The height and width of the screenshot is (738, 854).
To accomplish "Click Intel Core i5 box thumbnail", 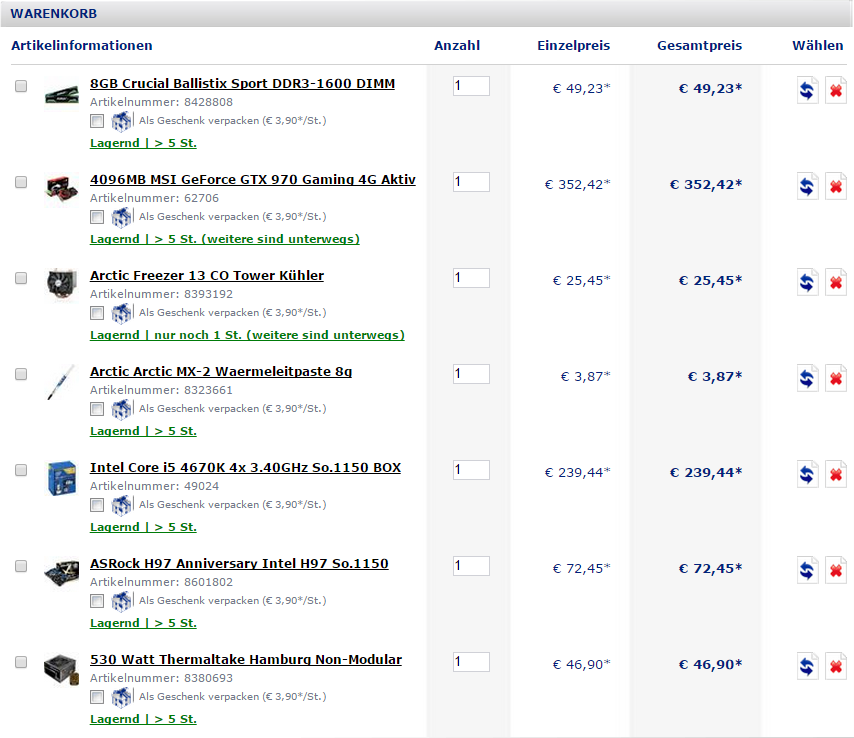I will [62, 478].
